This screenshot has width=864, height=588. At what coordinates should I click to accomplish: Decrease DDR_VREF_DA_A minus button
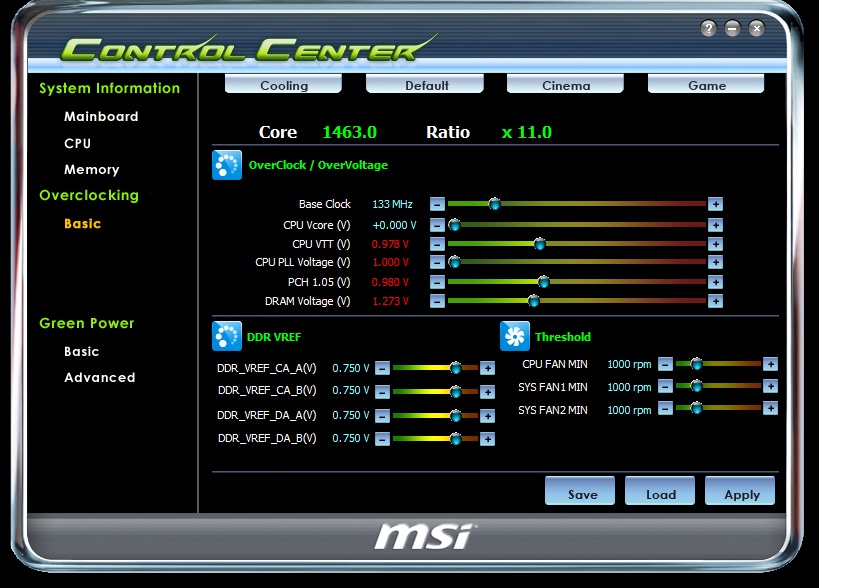[x=382, y=416]
